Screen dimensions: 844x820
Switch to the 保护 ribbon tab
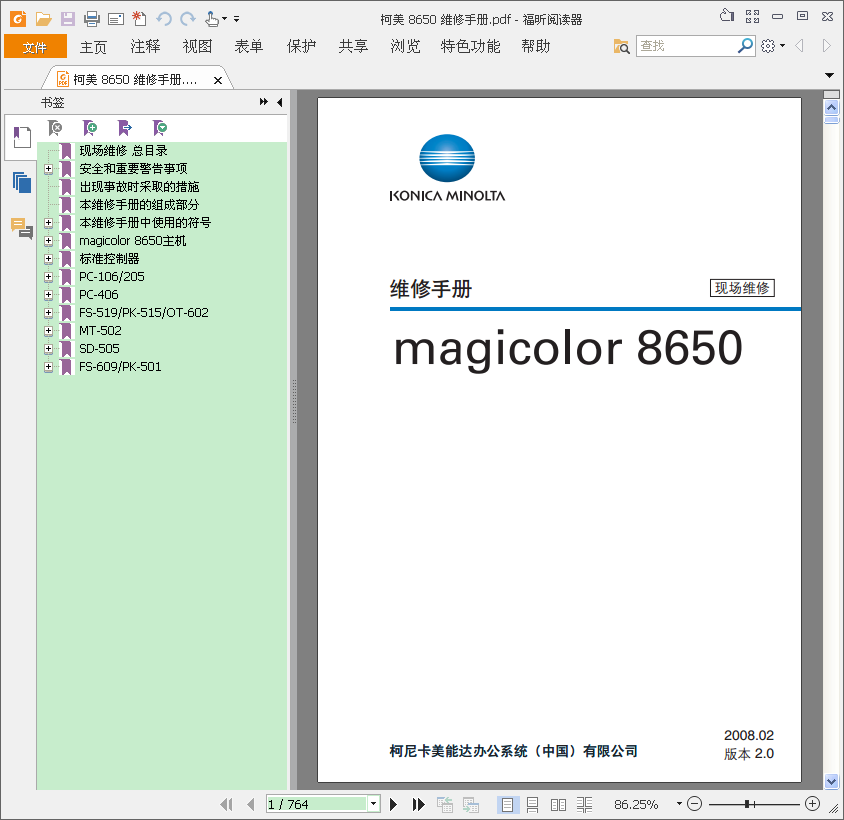pyautogui.click(x=301, y=46)
